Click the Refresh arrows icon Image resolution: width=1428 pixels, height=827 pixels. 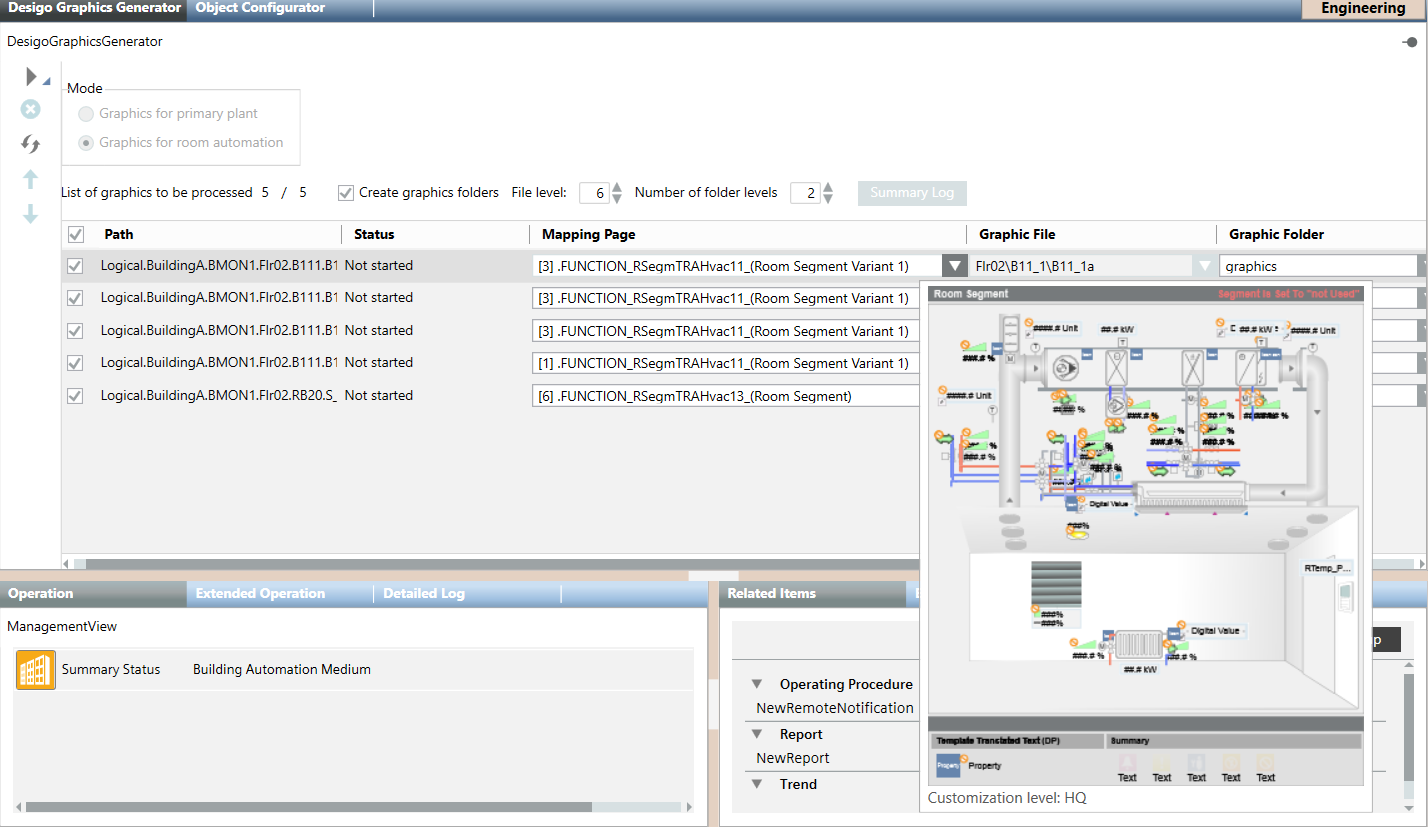[x=31, y=144]
